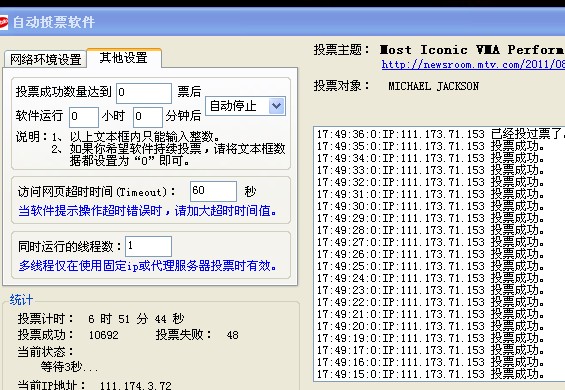Select log line at 17:49:17
This screenshot has width=565, height=390.
pyautogui.click(x=431, y=350)
